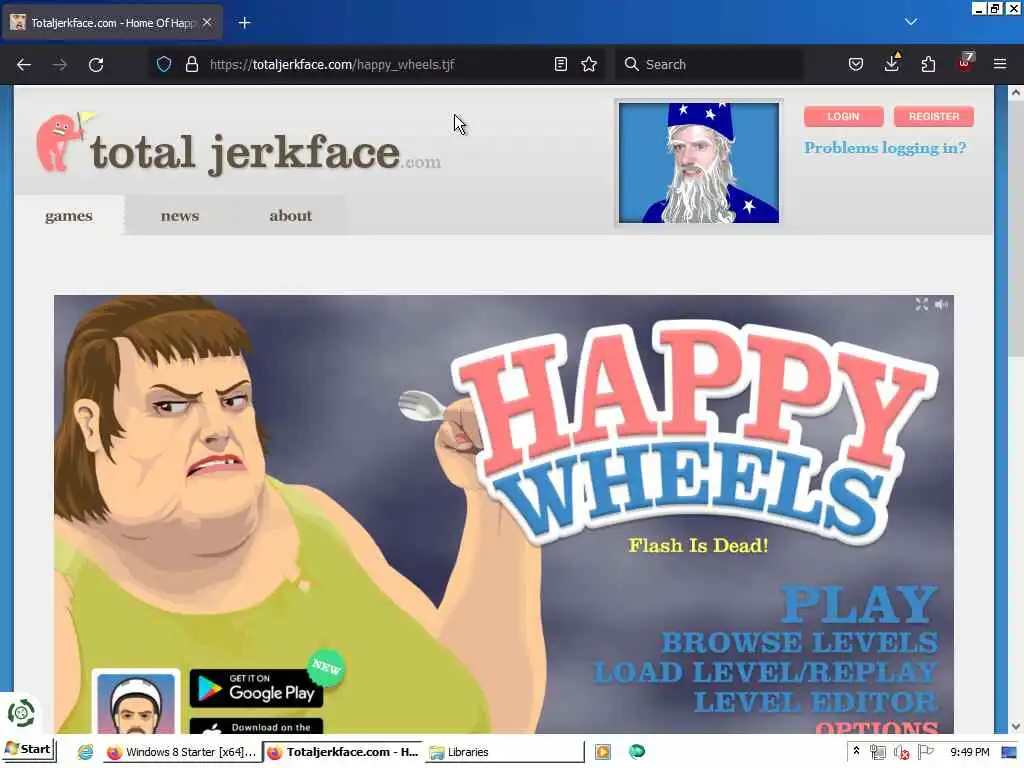Bookmark this page with the star
This screenshot has width=1024, height=768.
(x=589, y=64)
